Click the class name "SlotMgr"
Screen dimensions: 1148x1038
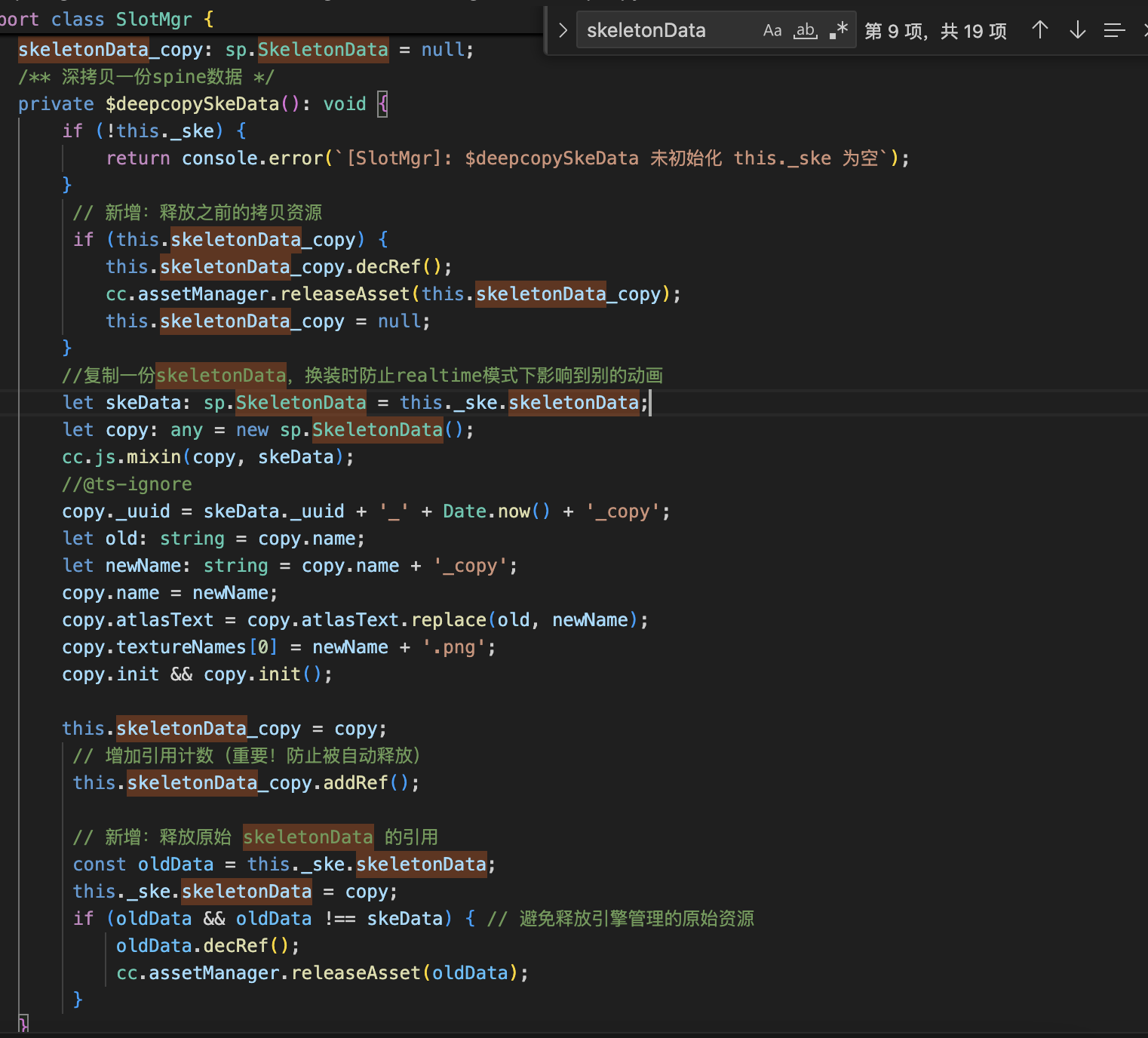click(x=154, y=19)
